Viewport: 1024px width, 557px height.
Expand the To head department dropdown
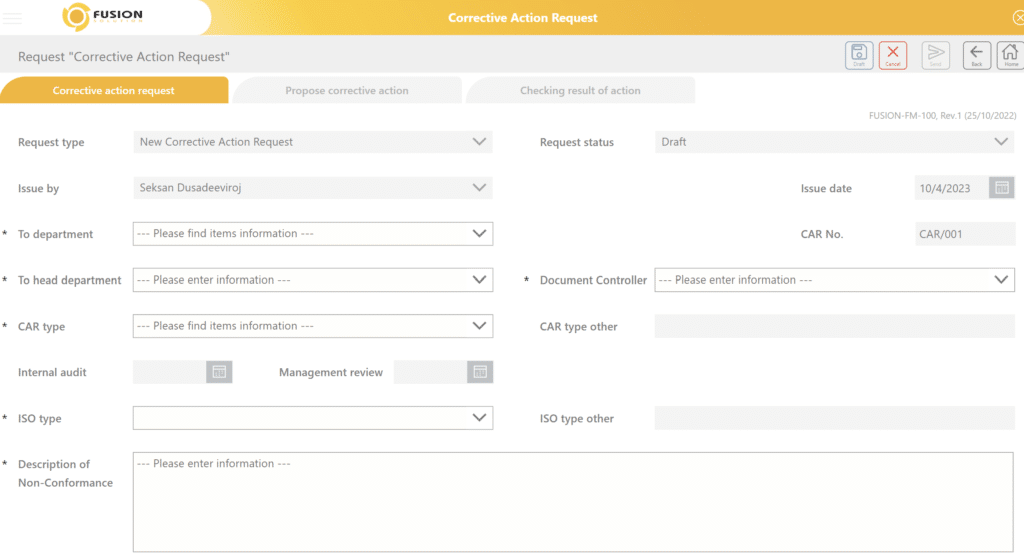[313, 280]
